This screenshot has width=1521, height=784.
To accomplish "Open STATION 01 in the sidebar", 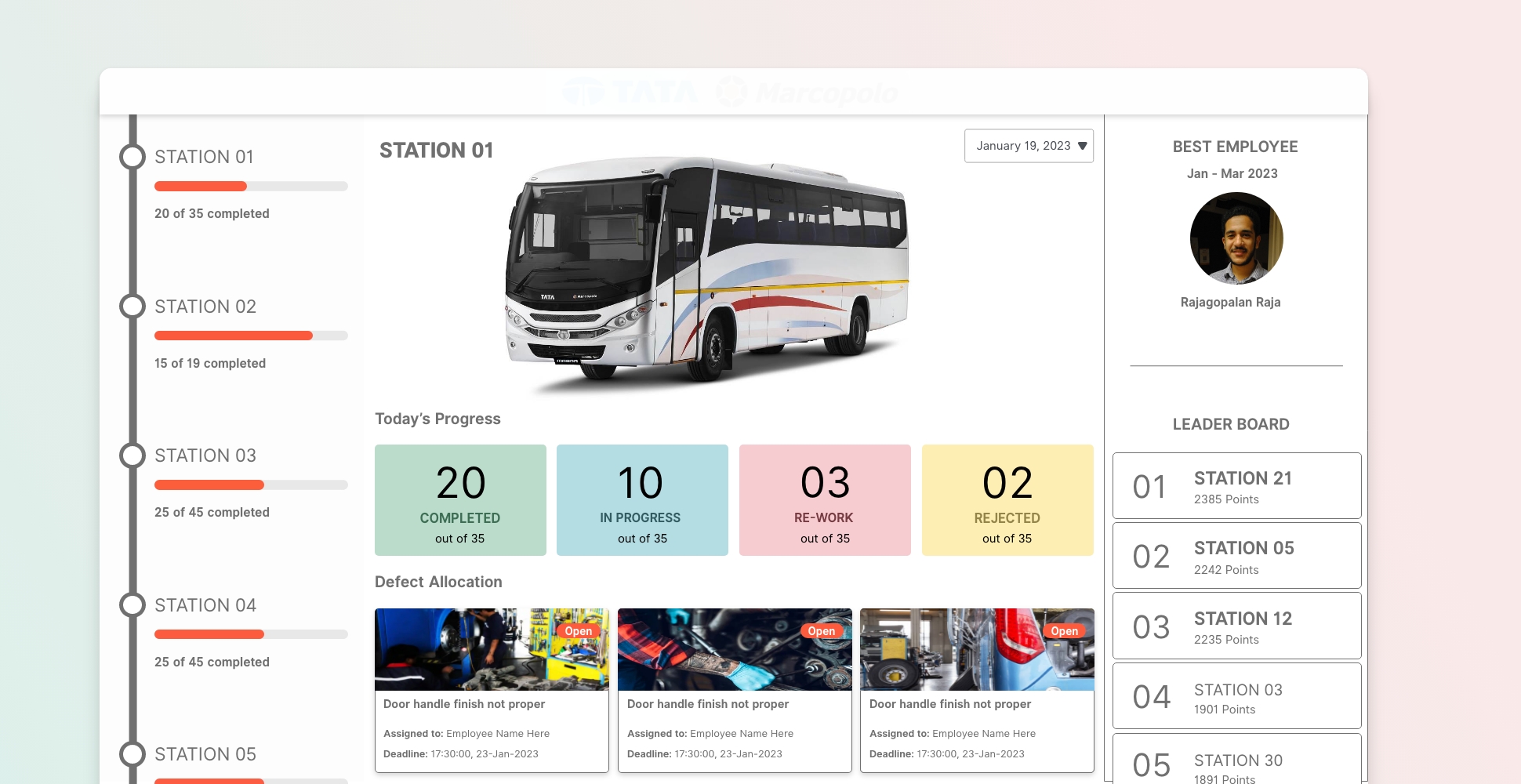I will (204, 157).
